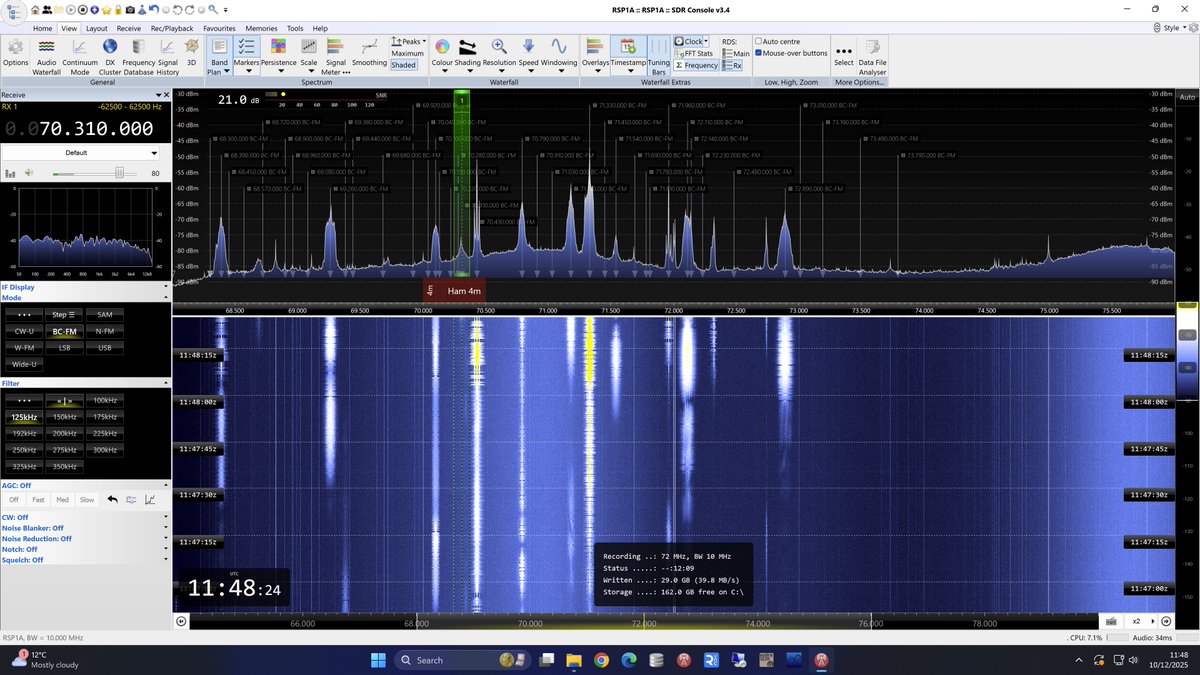This screenshot has width=1200, height=675.
Task: Select USB mode
Action: click(104, 347)
